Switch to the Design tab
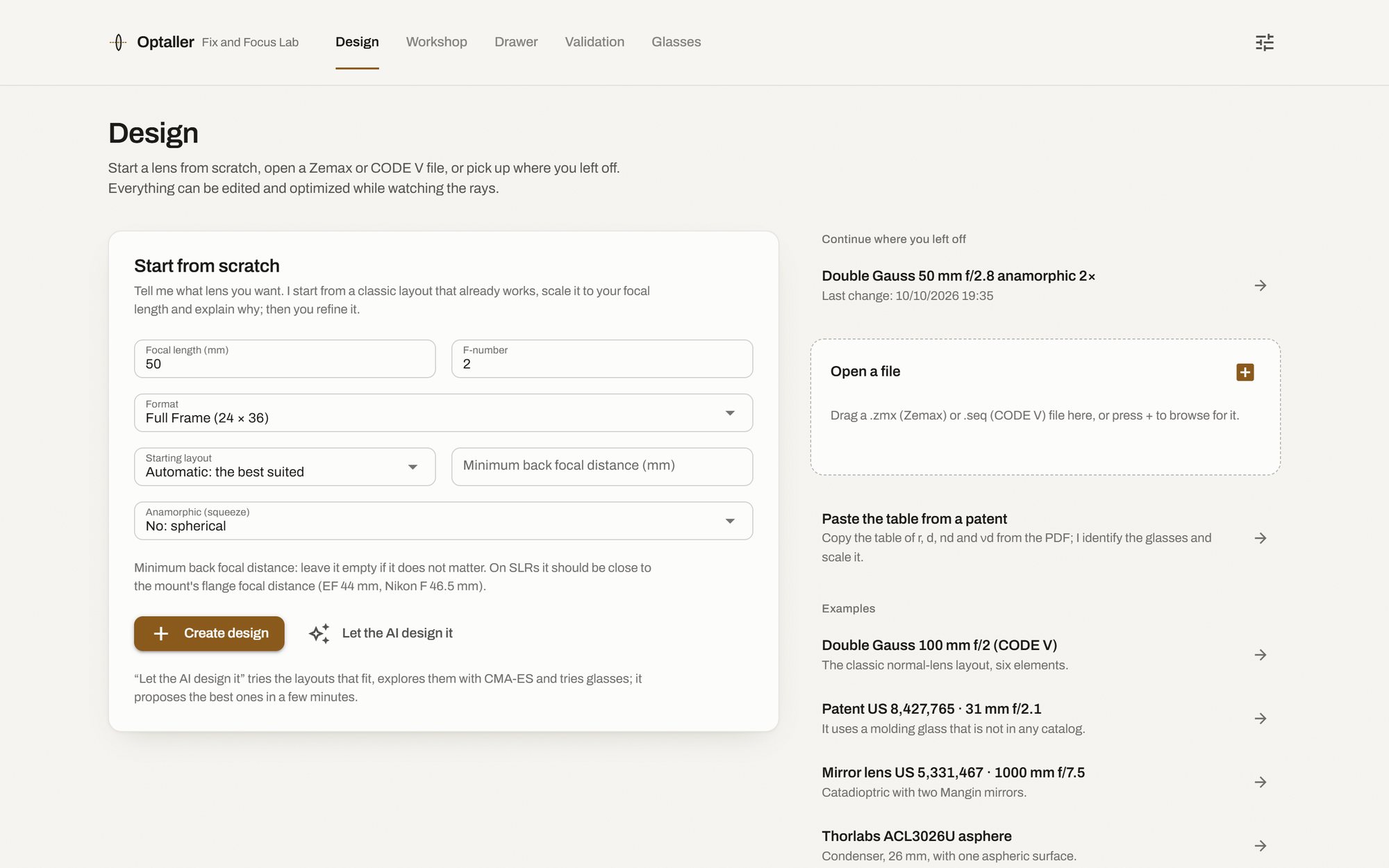The image size is (1389, 868). tap(357, 42)
